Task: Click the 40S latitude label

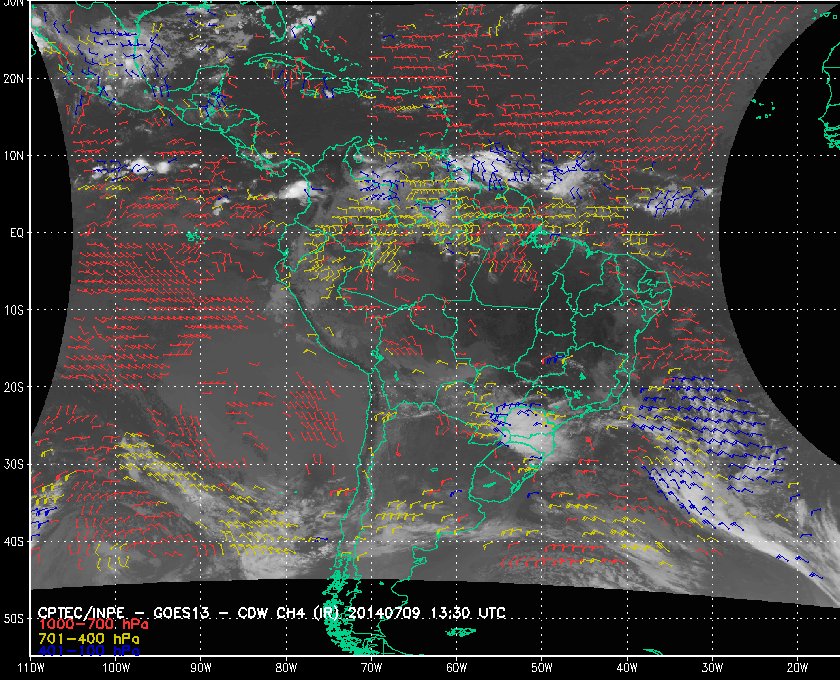Action: 13,542
